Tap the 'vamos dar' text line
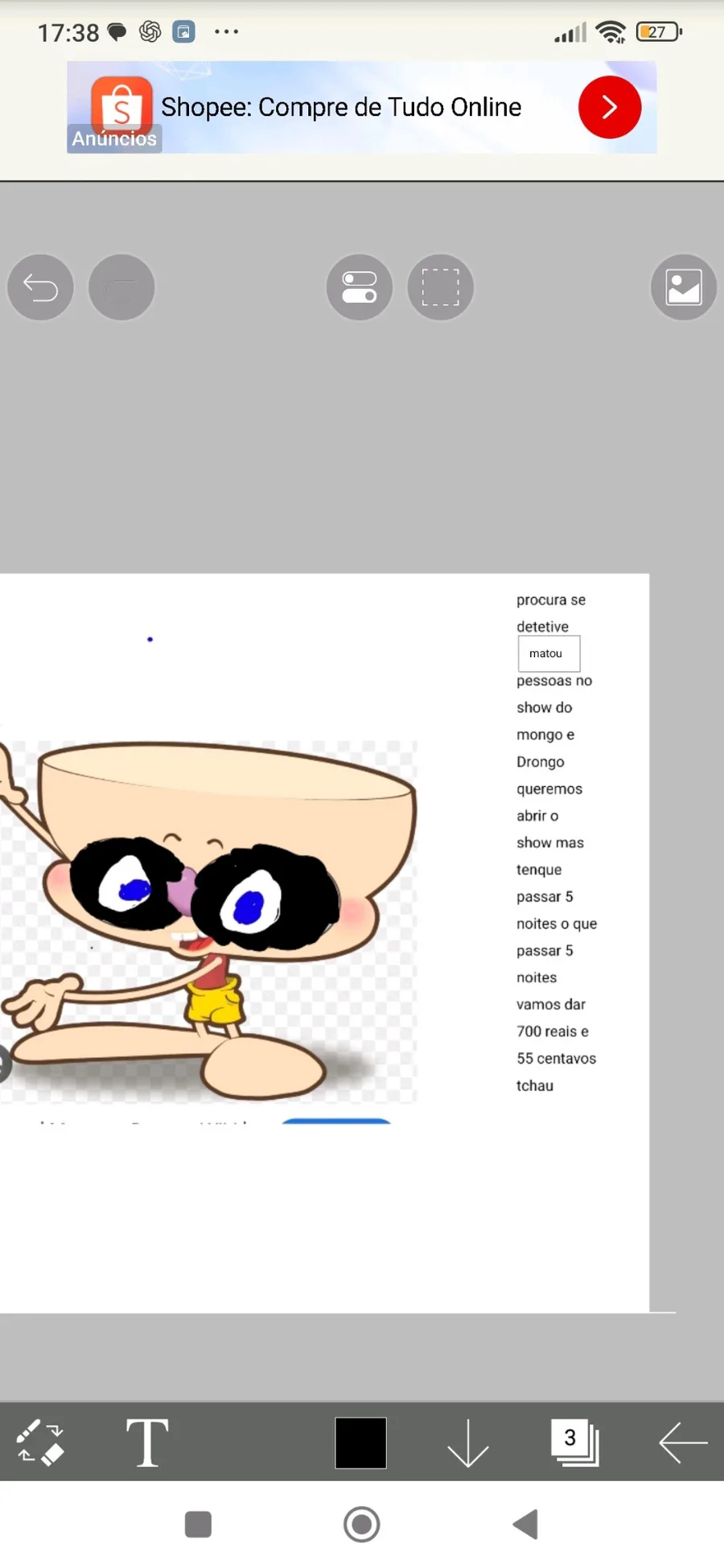 (x=550, y=1005)
